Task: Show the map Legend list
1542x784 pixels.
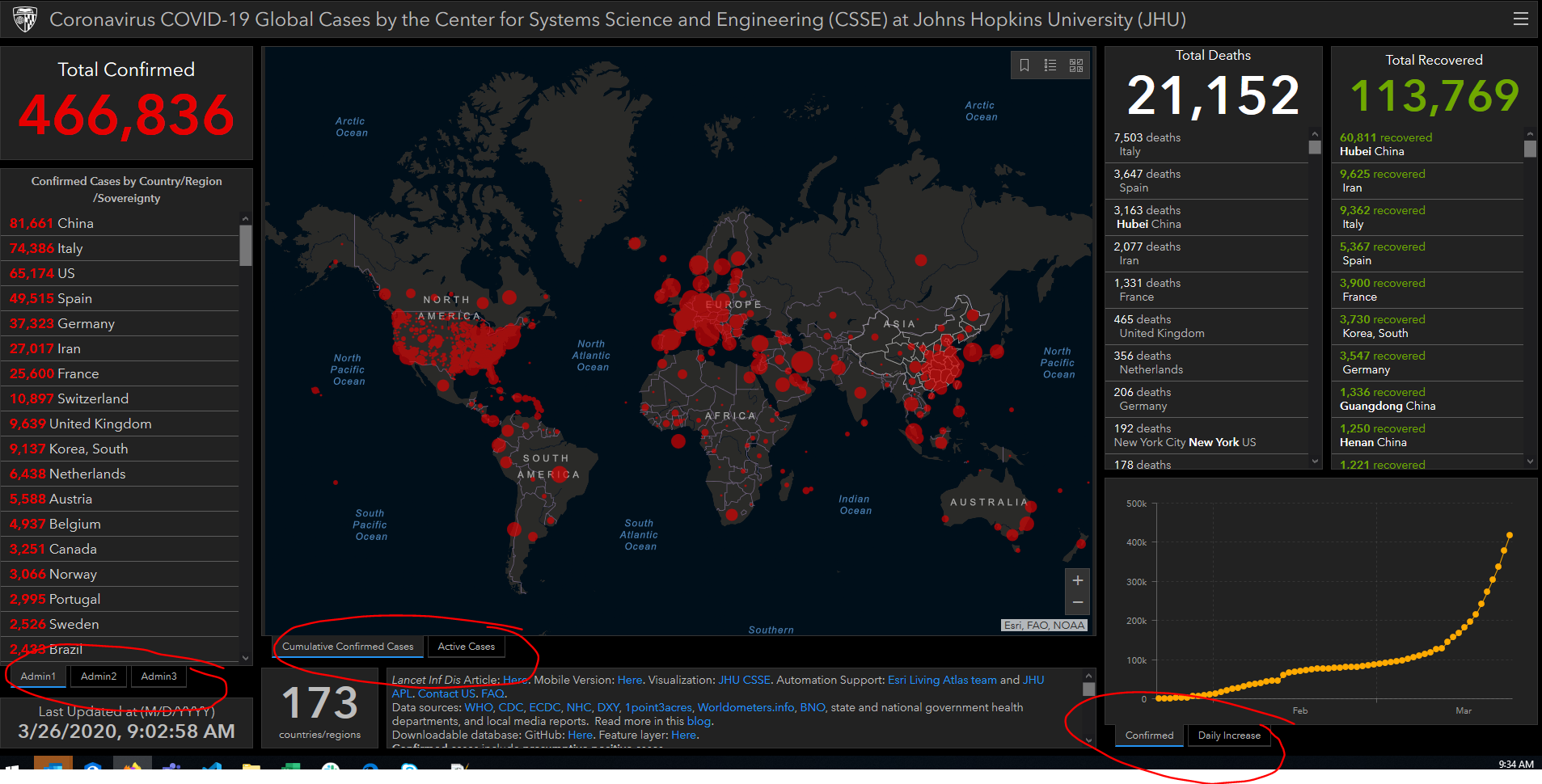Action: click(x=1050, y=65)
